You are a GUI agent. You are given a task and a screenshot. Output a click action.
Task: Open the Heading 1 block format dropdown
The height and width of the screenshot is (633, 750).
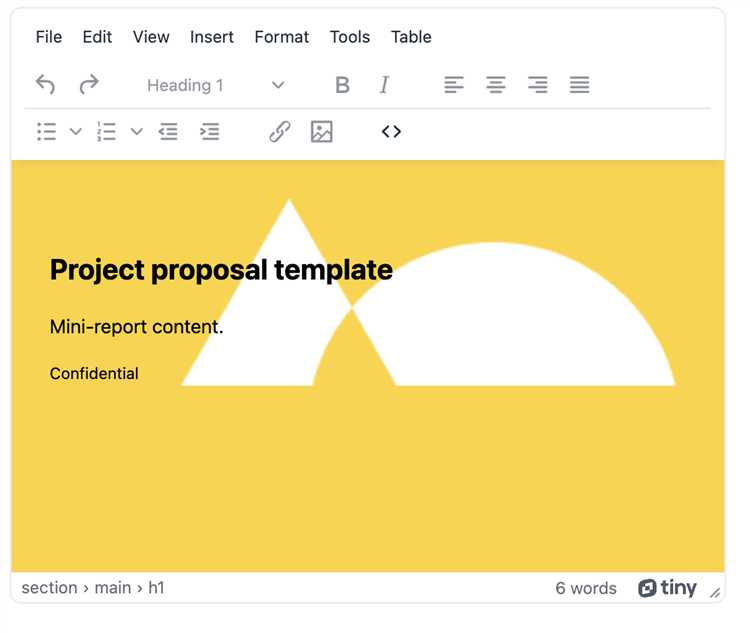point(215,85)
